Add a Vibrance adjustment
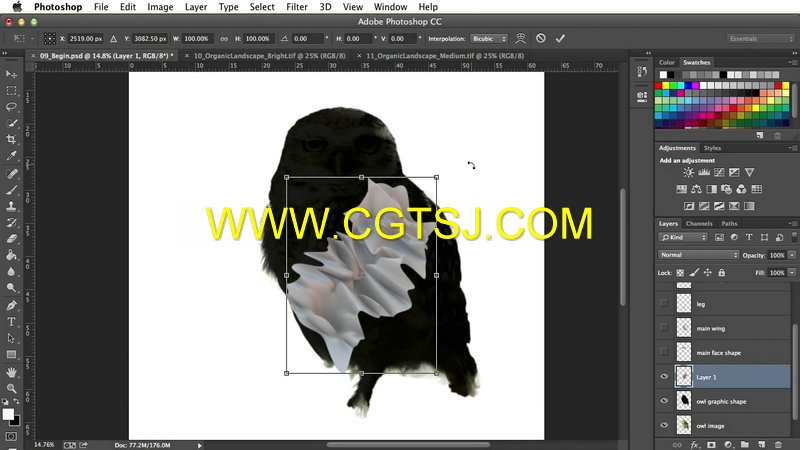800x450 pixels. pyautogui.click(x=749, y=172)
